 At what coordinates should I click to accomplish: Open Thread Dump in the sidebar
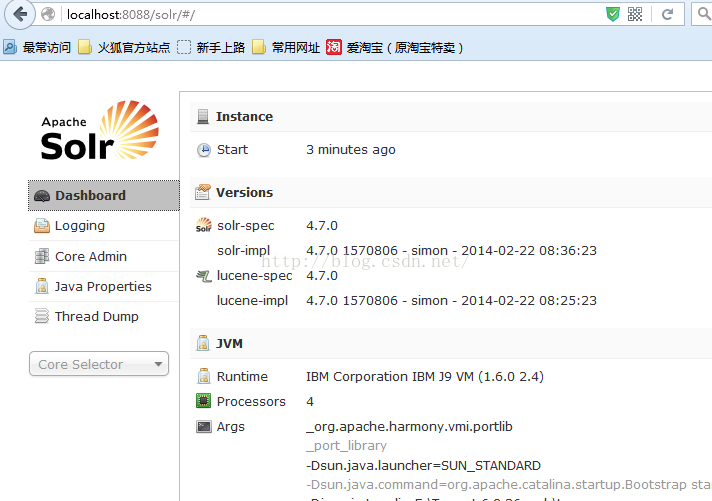pos(104,317)
